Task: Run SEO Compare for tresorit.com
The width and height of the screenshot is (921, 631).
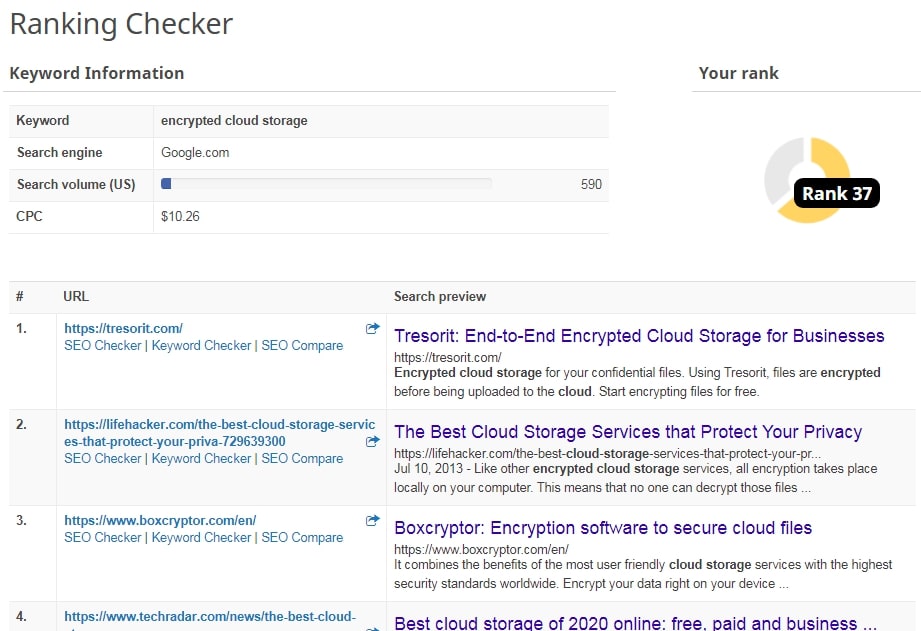Action: point(302,345)
